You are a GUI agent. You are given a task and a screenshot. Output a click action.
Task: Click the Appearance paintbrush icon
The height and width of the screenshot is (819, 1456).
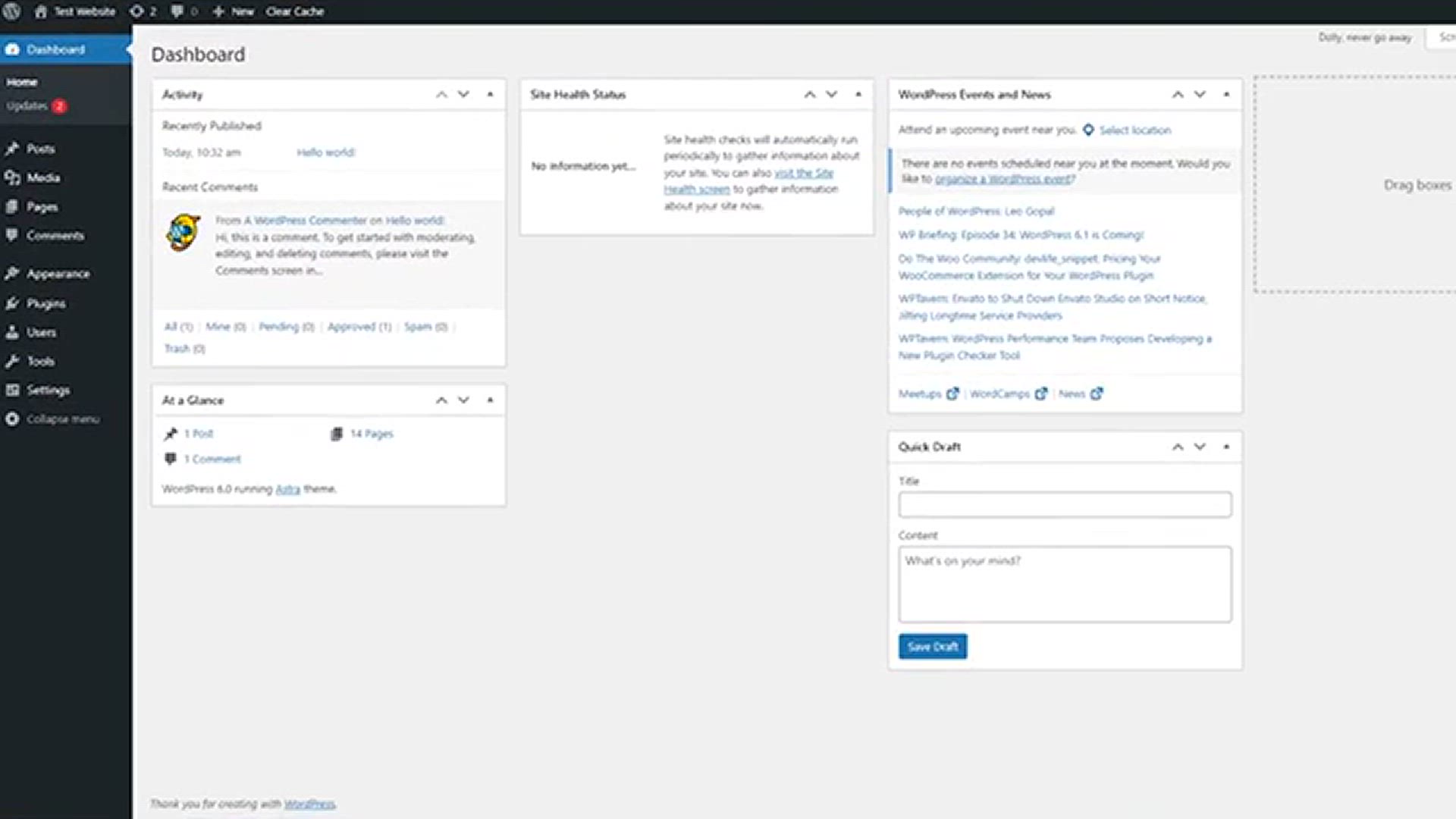pos(12,273)
